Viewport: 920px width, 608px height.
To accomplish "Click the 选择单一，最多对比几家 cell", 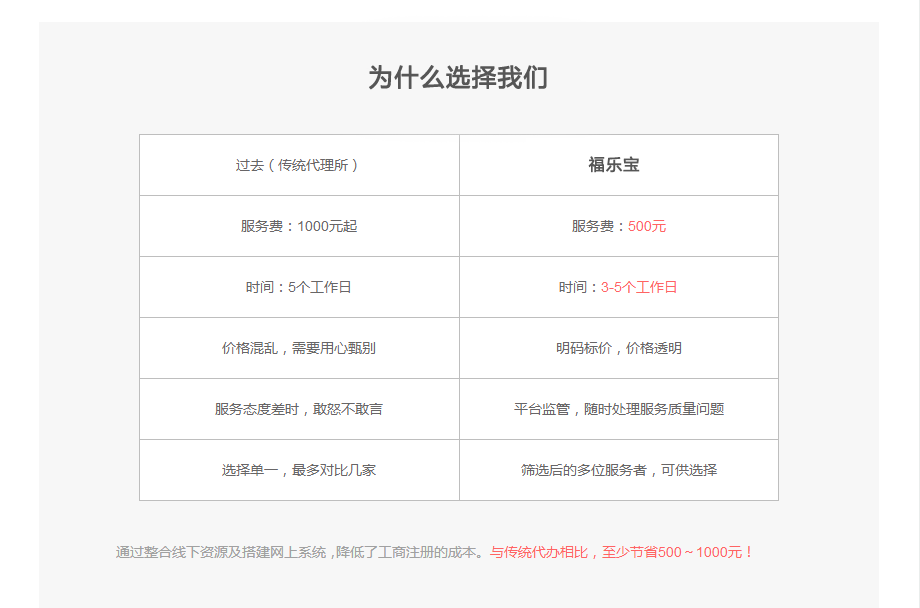I will [299, 470].
